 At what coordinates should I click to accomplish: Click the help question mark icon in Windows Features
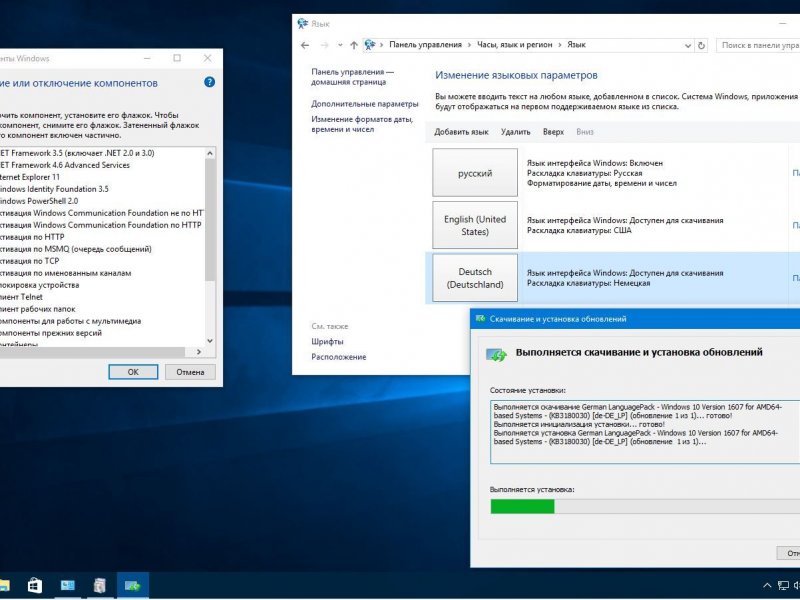pos(209,82)
